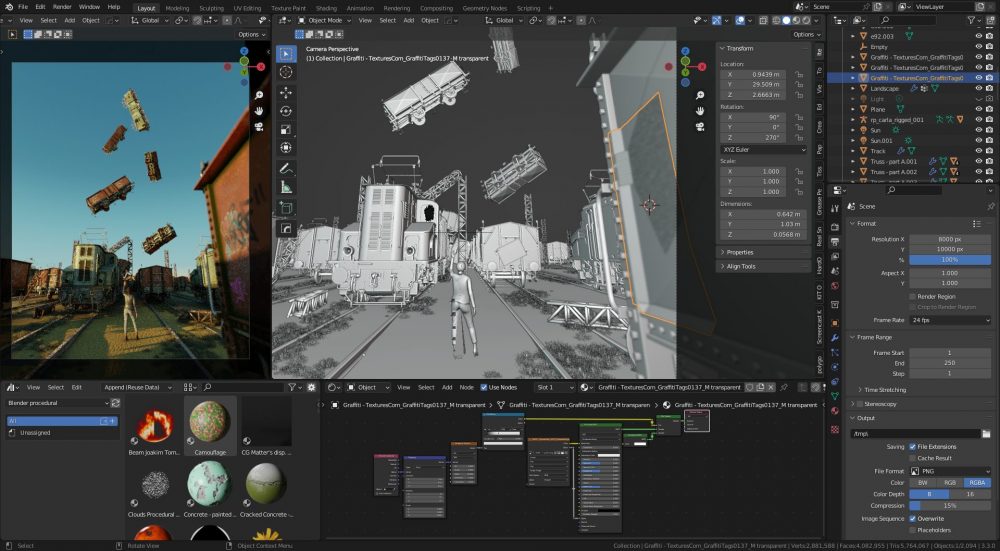Switch to the Shading workspace tab
Screen dimensions: 1000x551
click(x=326, y=8)
